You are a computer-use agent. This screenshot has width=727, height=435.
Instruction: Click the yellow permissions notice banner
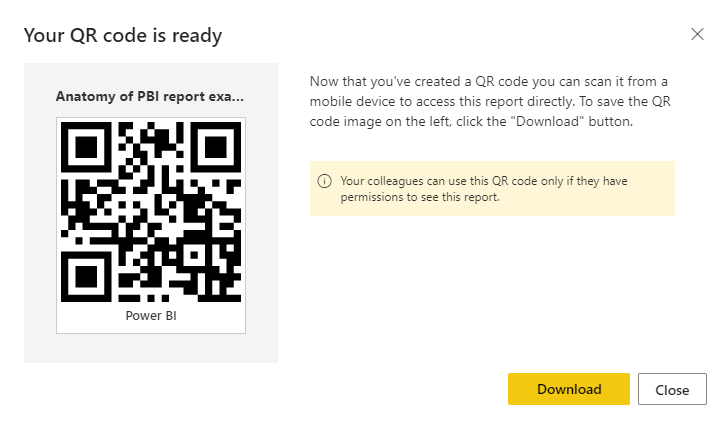click(492, 188)
